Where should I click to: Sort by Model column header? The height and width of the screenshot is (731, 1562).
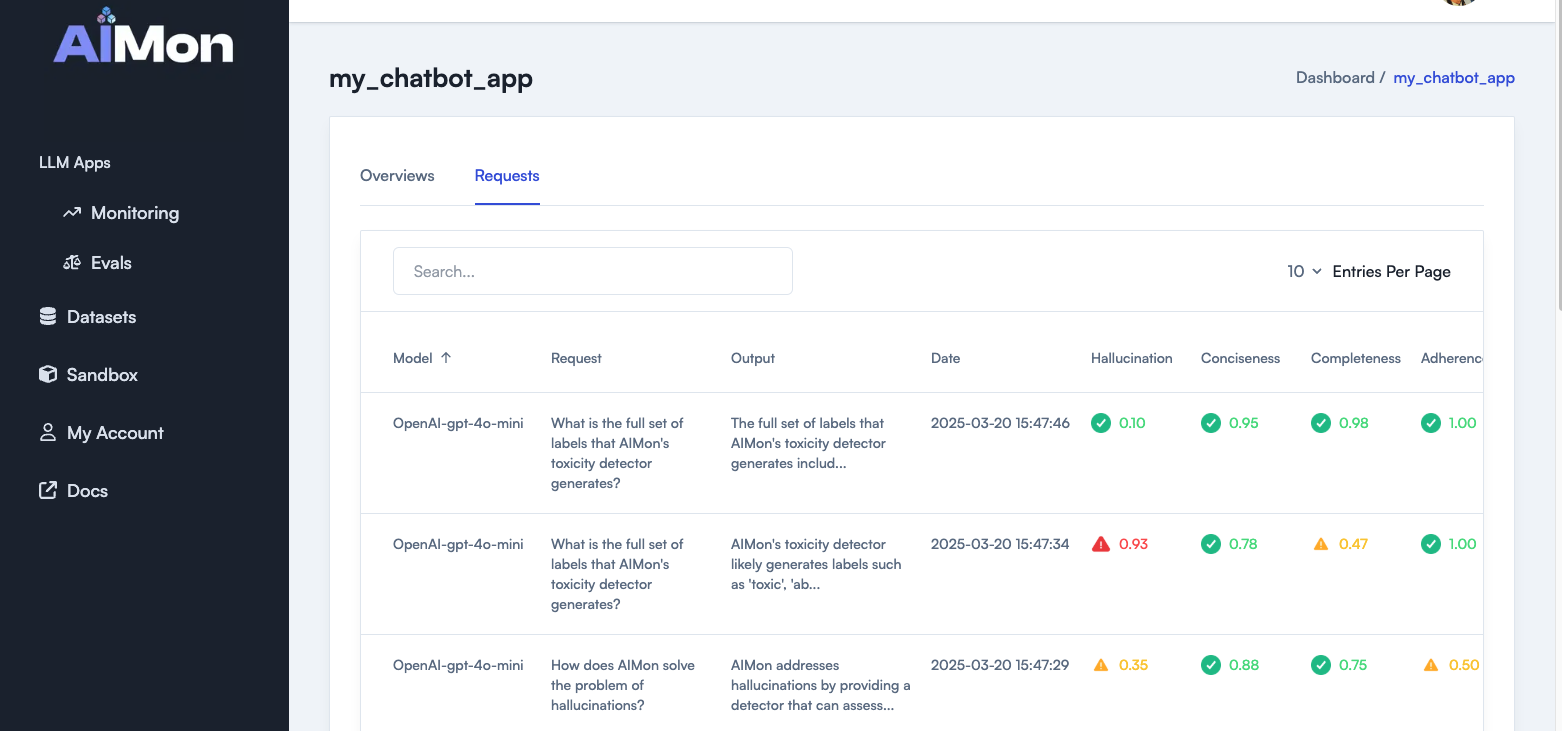413,358
